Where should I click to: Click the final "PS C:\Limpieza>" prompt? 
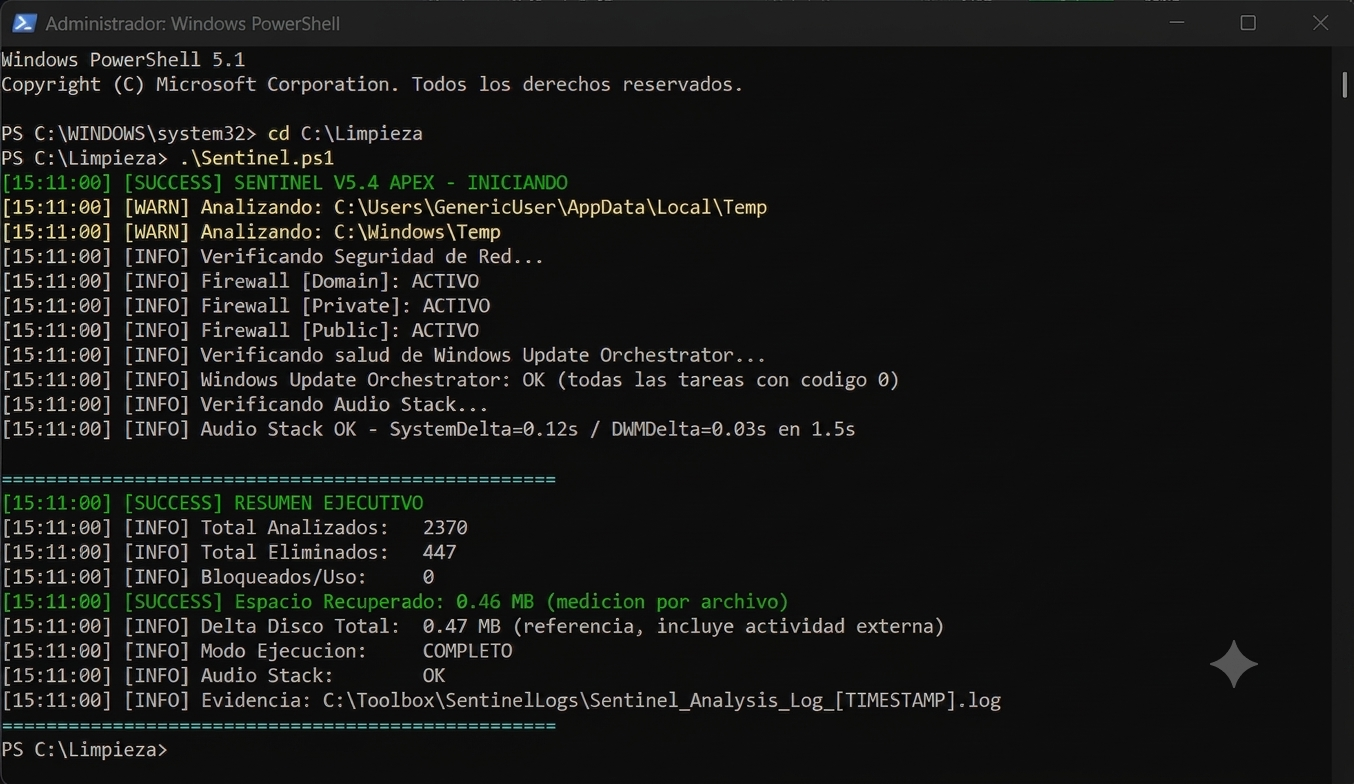coord(84,750)
